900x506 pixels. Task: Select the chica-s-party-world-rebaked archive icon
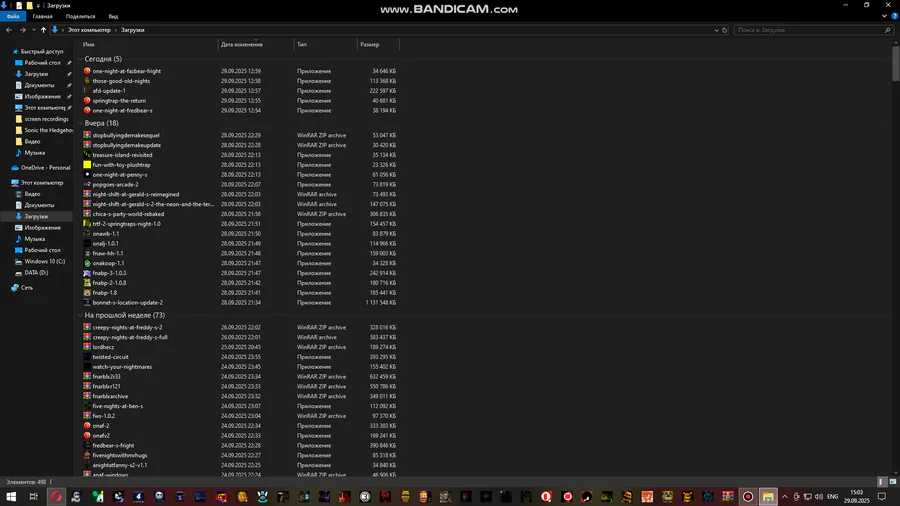87,214
